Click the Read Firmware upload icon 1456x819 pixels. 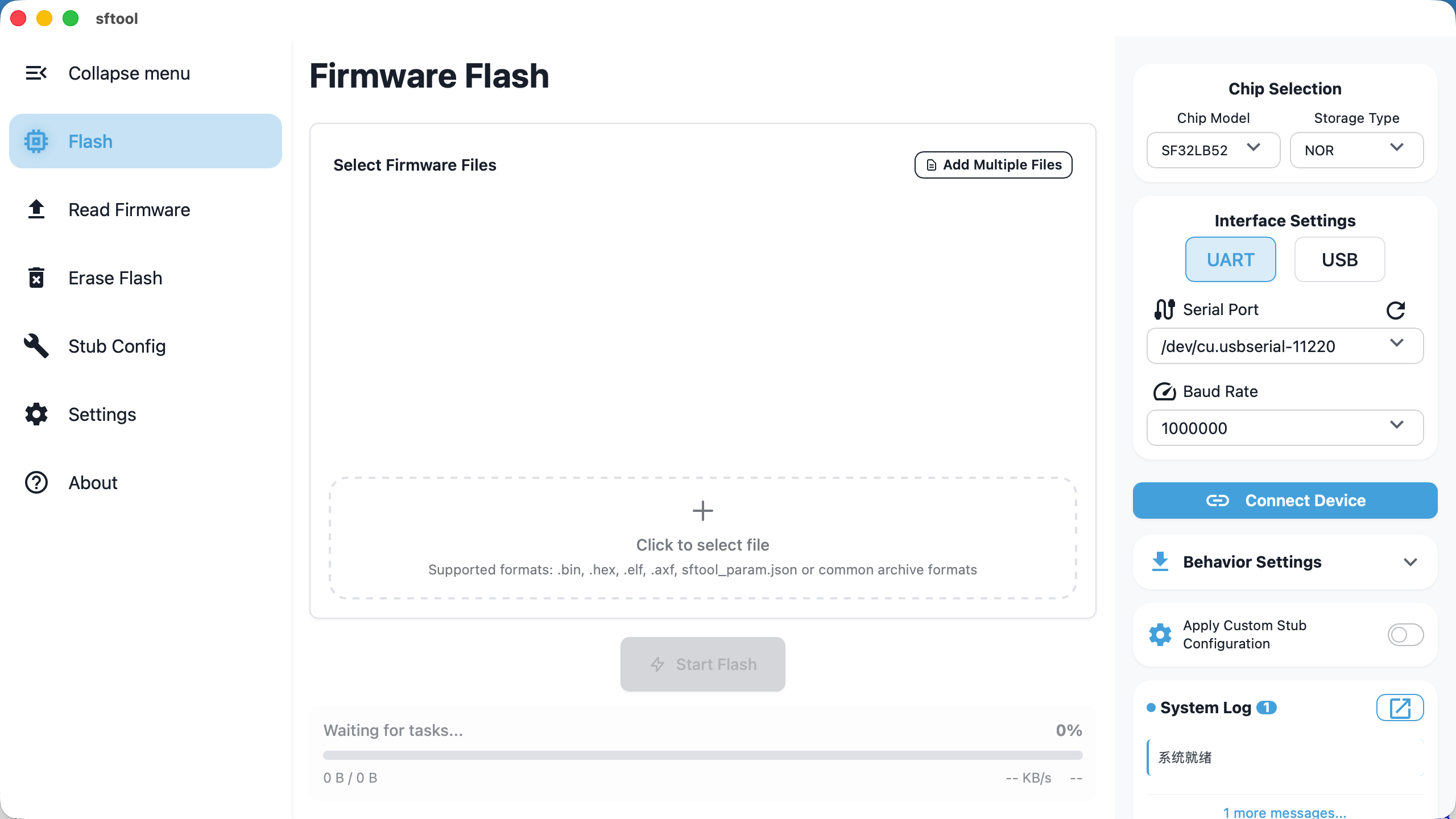(x=36, y=209)
